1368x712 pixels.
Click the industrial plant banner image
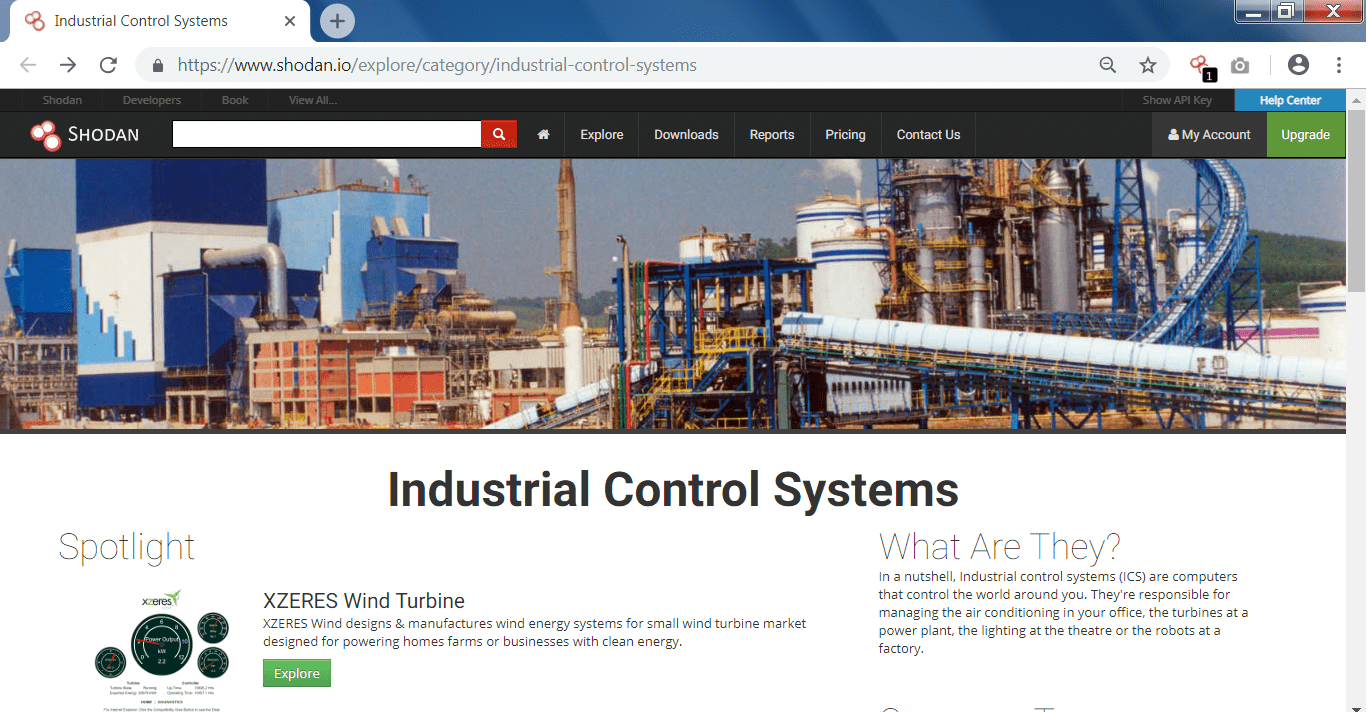(673, 294)
